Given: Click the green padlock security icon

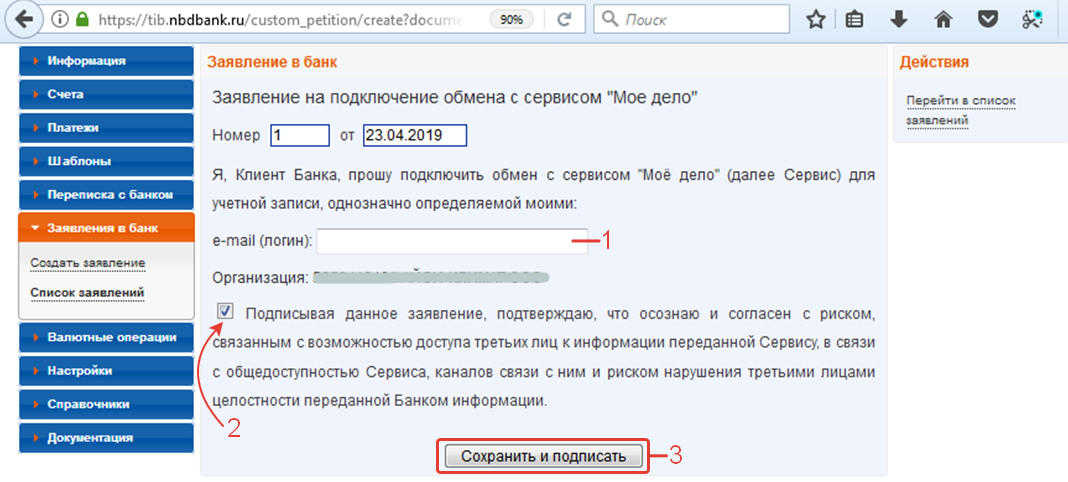Looking at the screenshot, I should (82, 20).
